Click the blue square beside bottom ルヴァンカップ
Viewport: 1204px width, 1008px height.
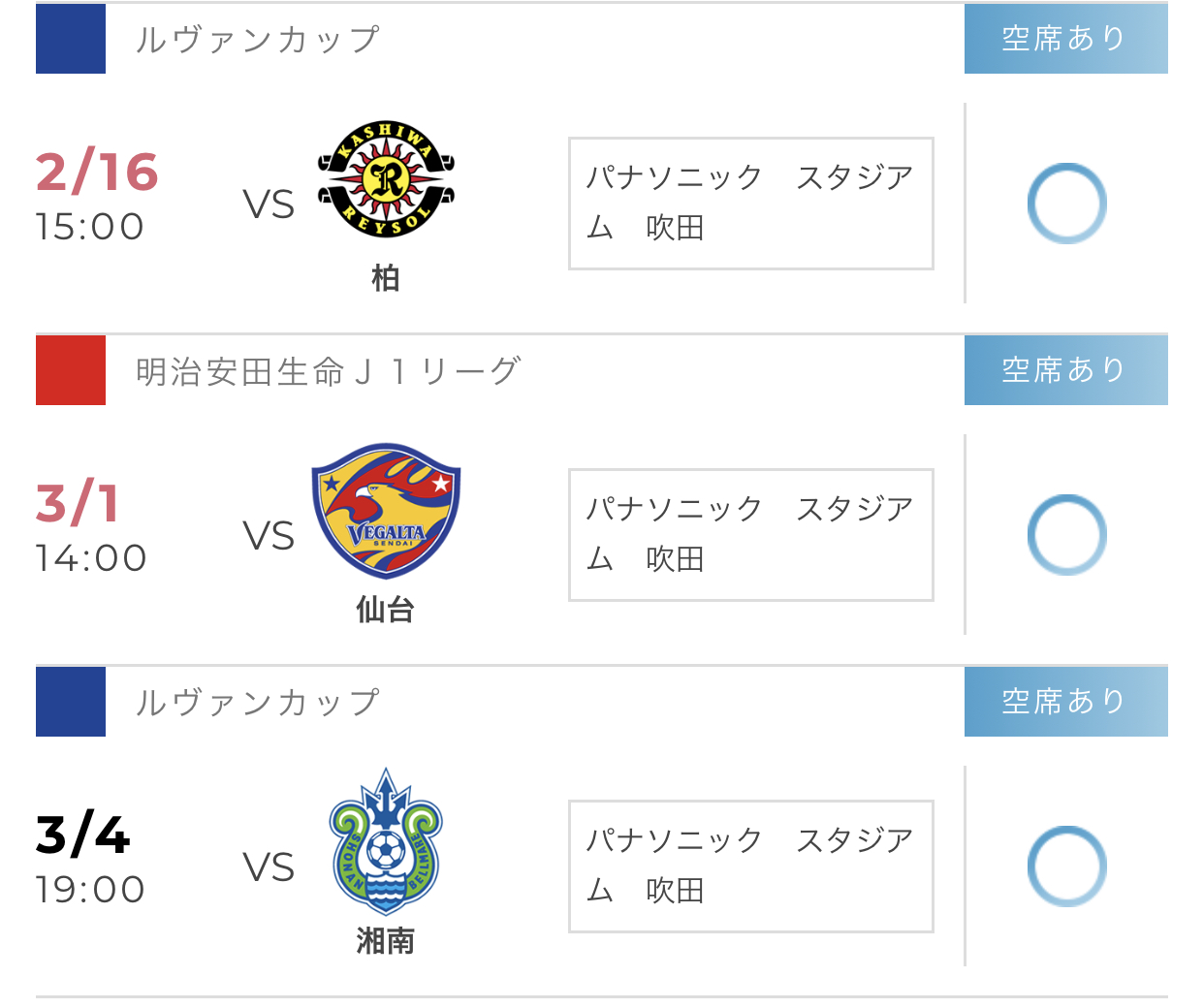tap(71, 702)
